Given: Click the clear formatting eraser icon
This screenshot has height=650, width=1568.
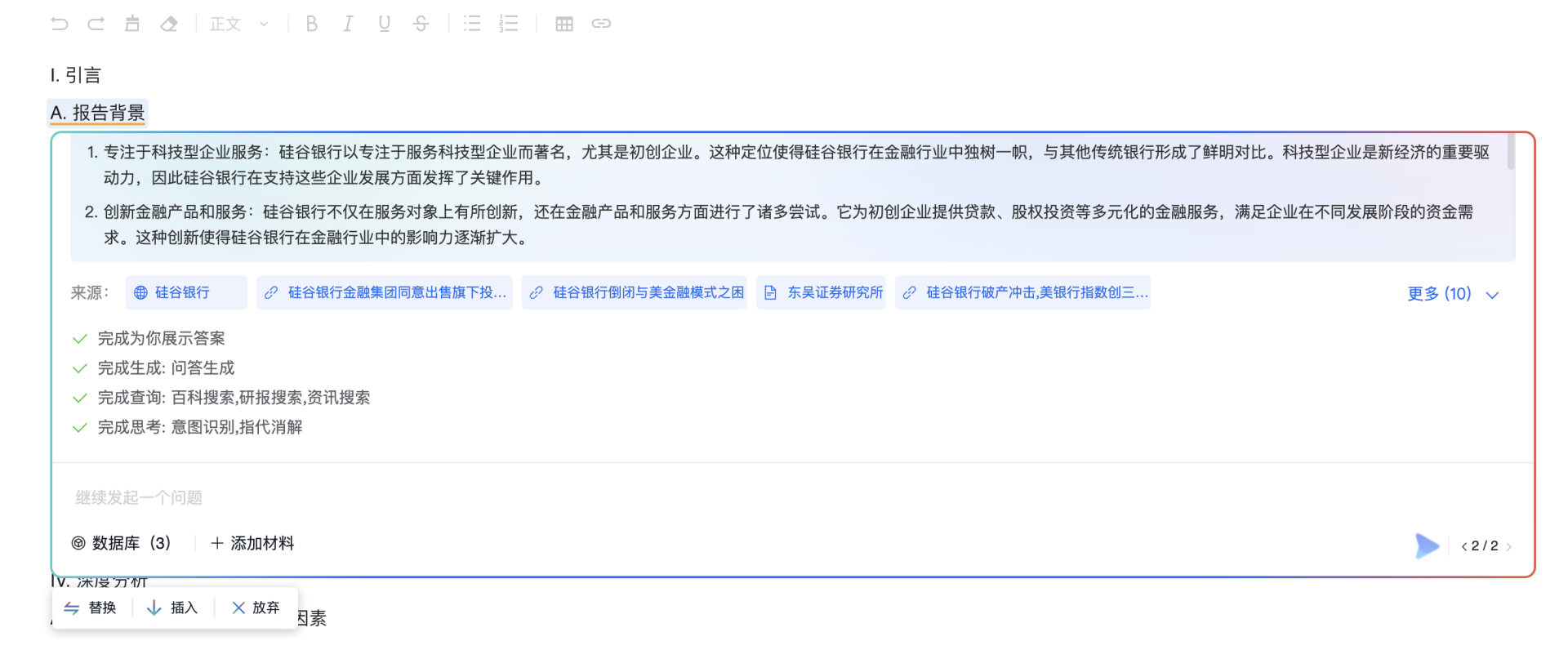Looking at the screenshot, I should (x=169, y=24).
